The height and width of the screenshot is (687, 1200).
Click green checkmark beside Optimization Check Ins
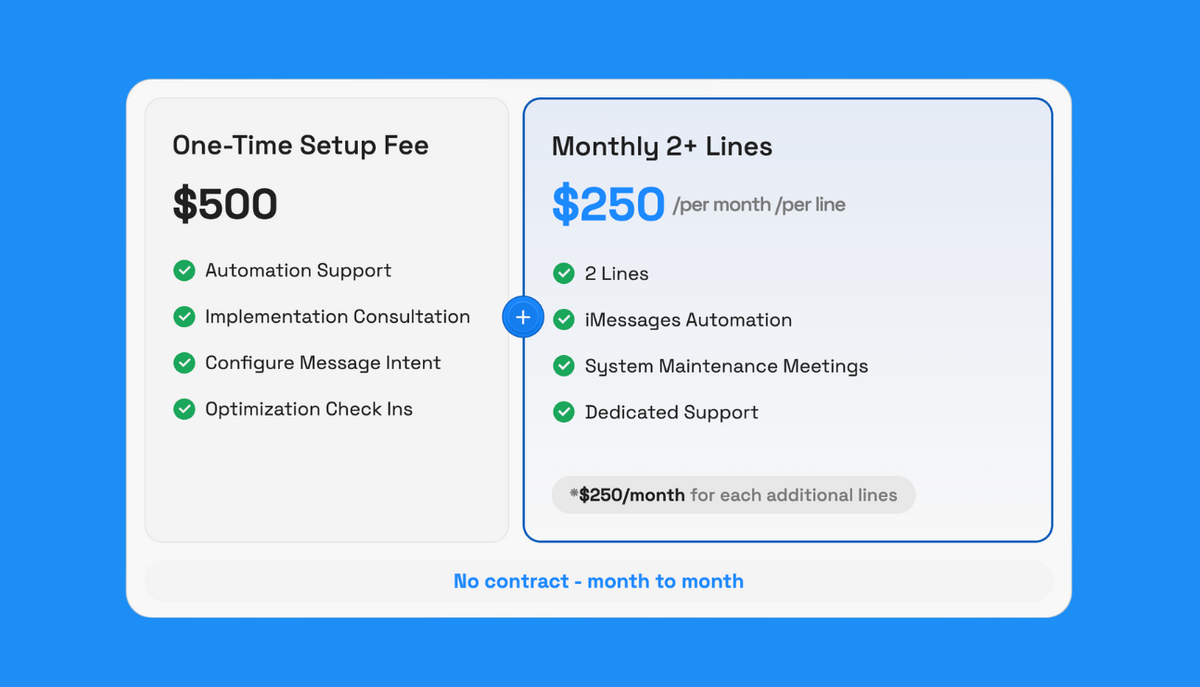[x=184, y=408]
